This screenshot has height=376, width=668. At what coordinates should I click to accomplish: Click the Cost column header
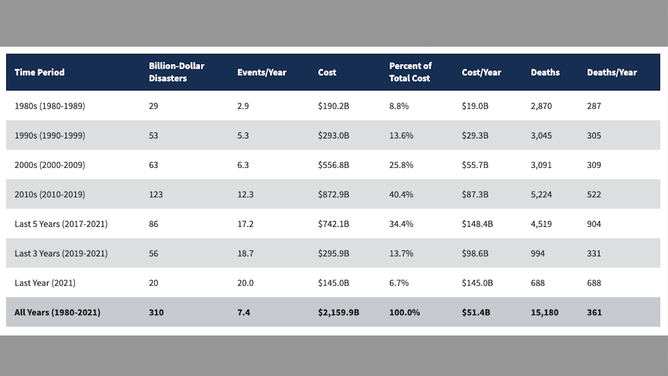(x=327, y=72)
